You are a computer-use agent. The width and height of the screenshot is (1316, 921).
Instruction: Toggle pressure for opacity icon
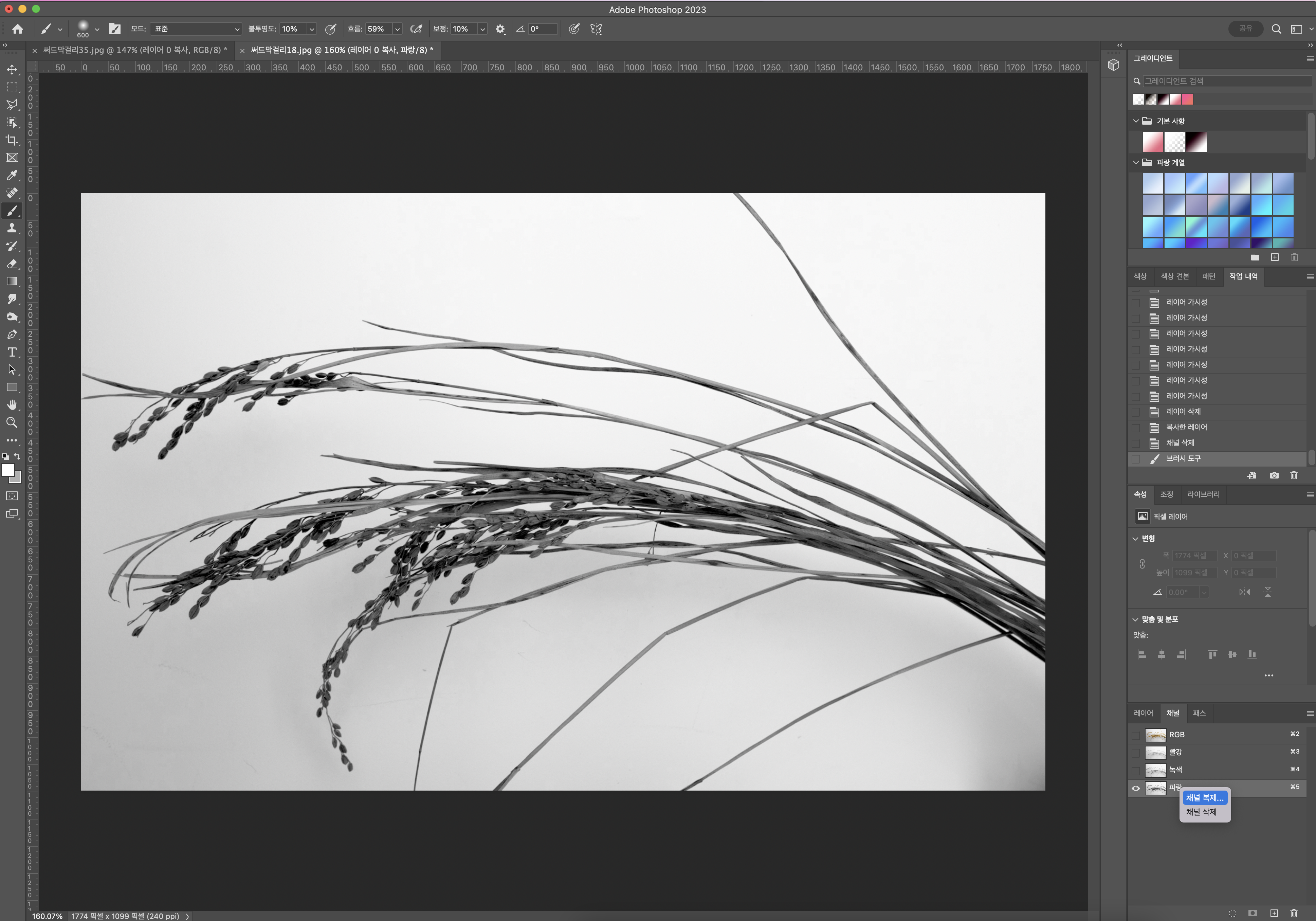(331, 29)
